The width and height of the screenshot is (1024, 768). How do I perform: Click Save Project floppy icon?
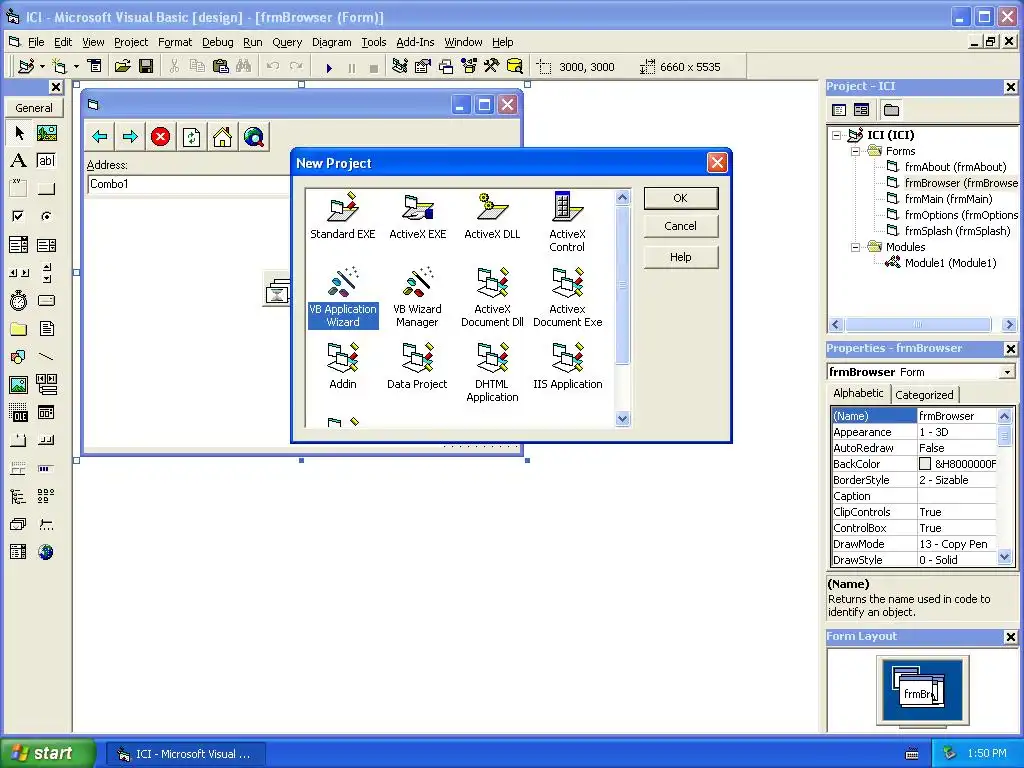point(146,66)
